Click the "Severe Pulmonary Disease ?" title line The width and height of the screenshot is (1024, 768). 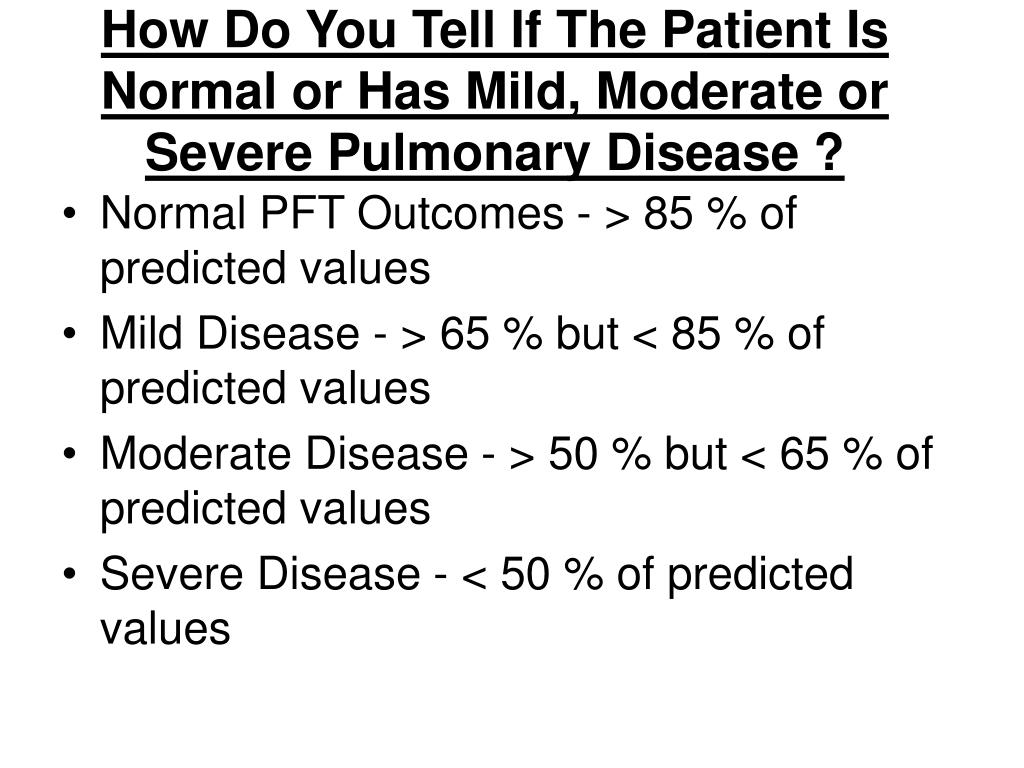tap(494, 153)
